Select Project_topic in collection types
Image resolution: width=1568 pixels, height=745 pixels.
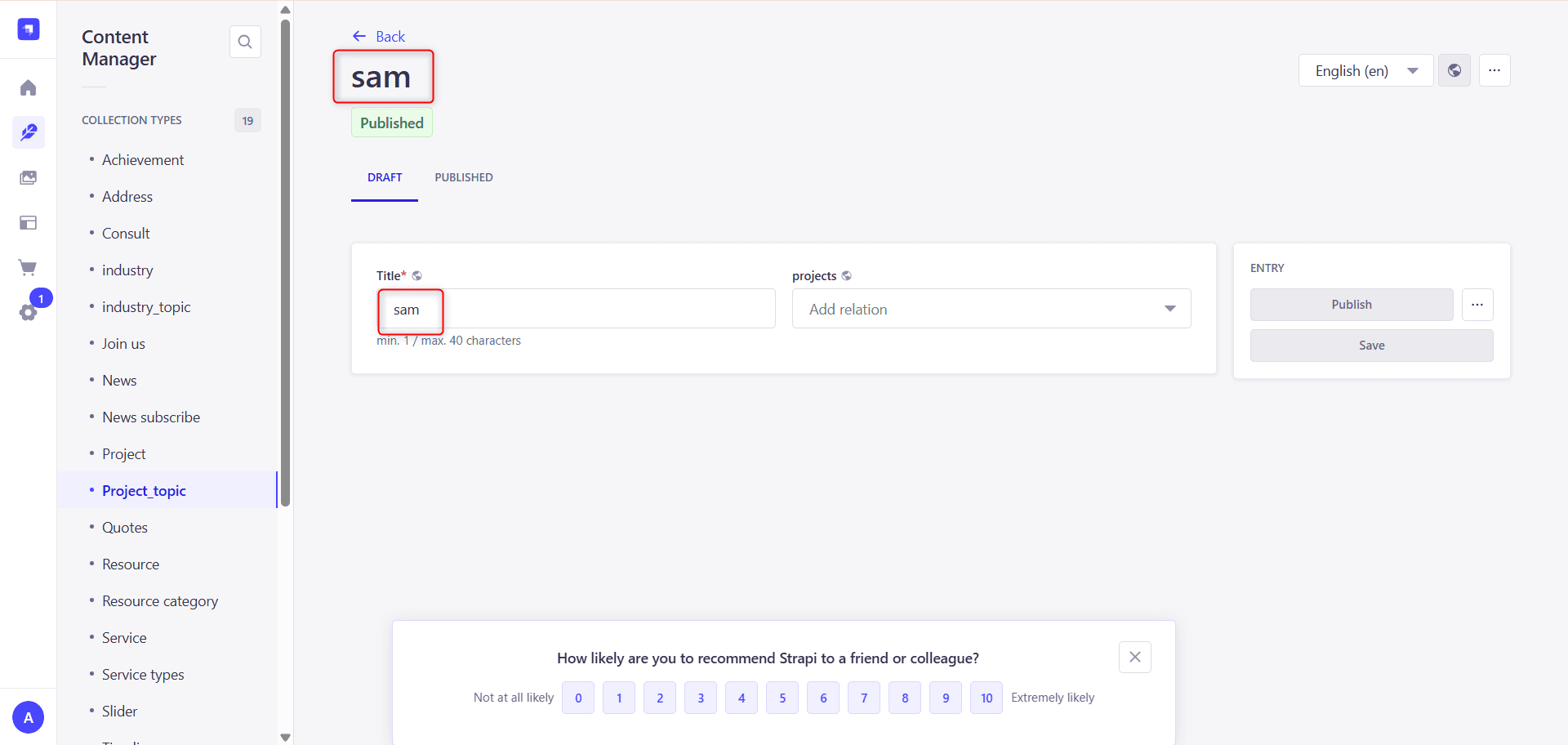pos(144,491)
